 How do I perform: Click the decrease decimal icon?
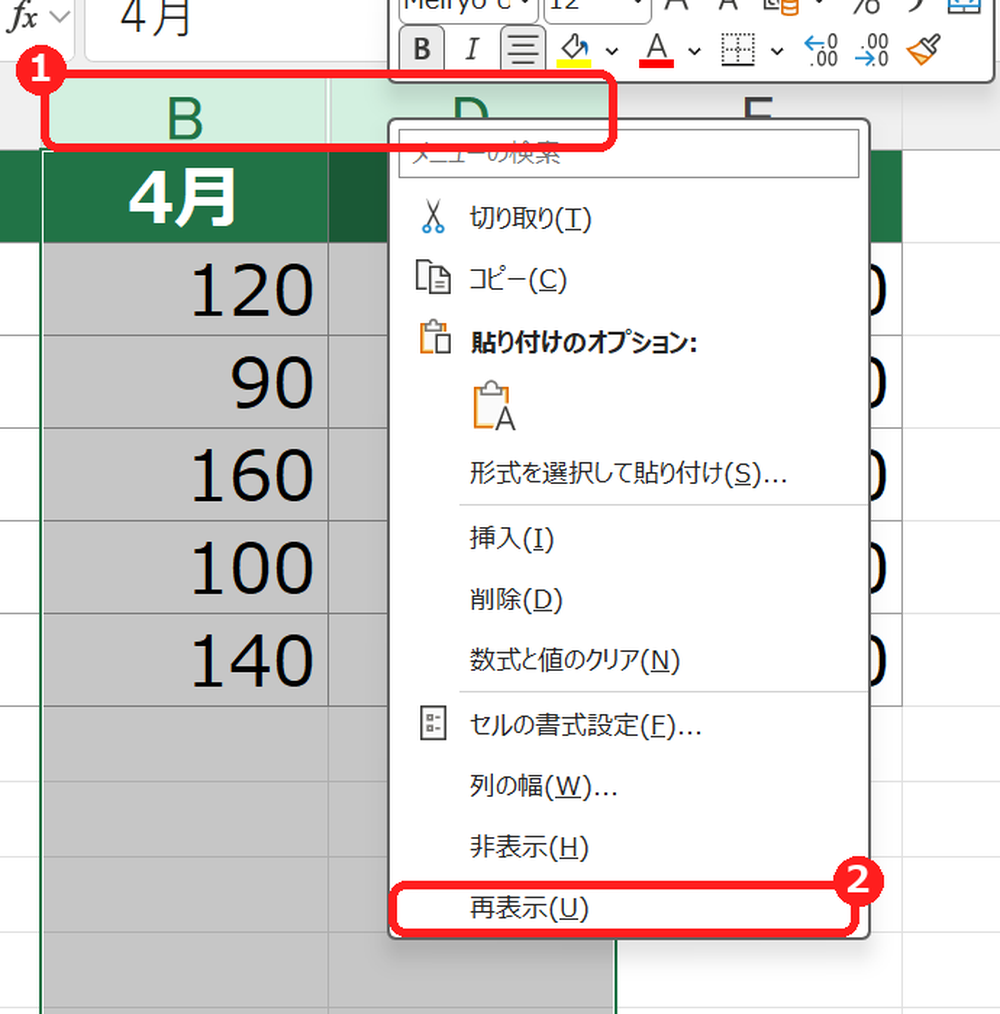pyautogui.click(x=871, y=50)
